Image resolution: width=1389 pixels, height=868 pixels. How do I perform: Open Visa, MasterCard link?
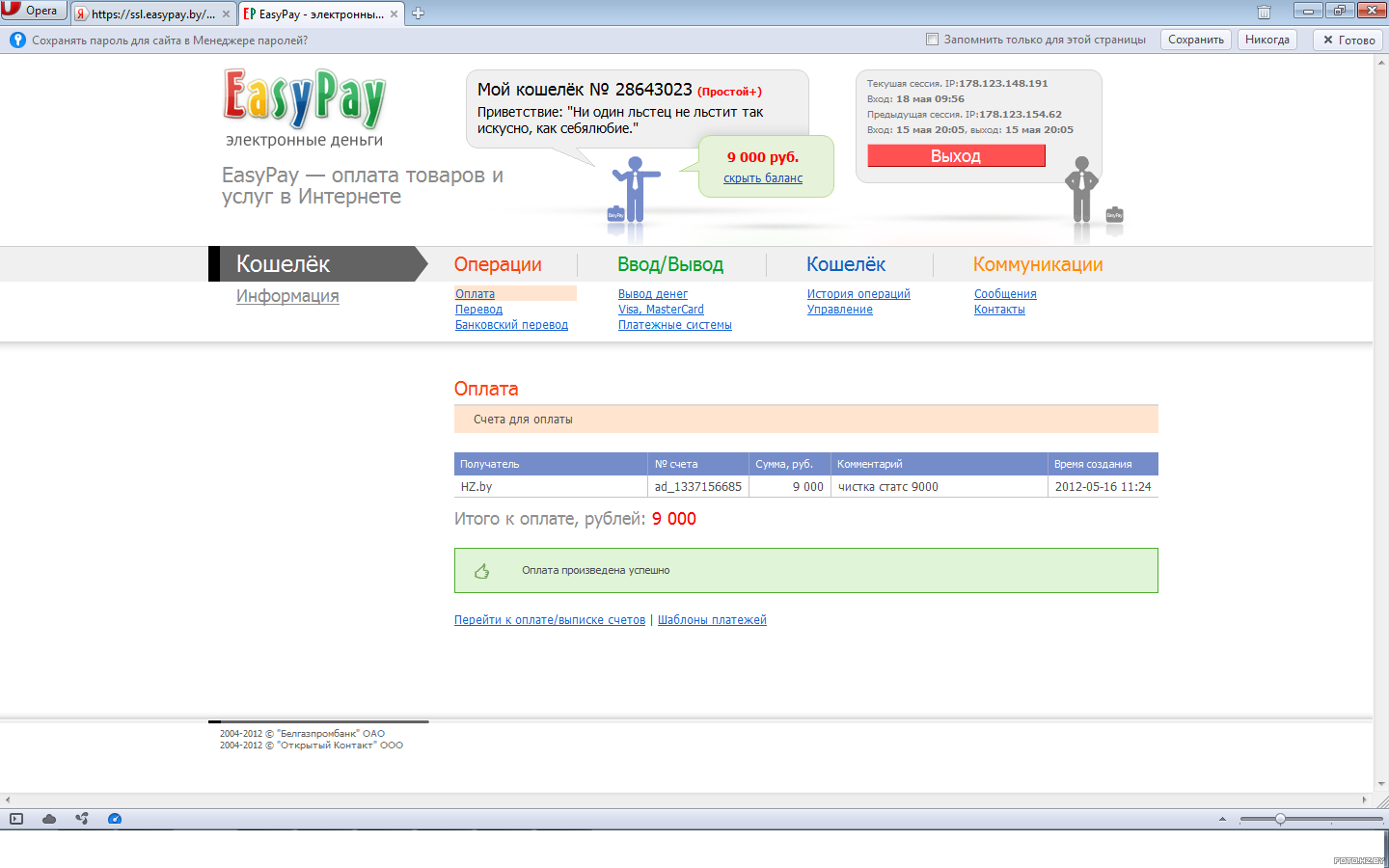pos(661,310)
